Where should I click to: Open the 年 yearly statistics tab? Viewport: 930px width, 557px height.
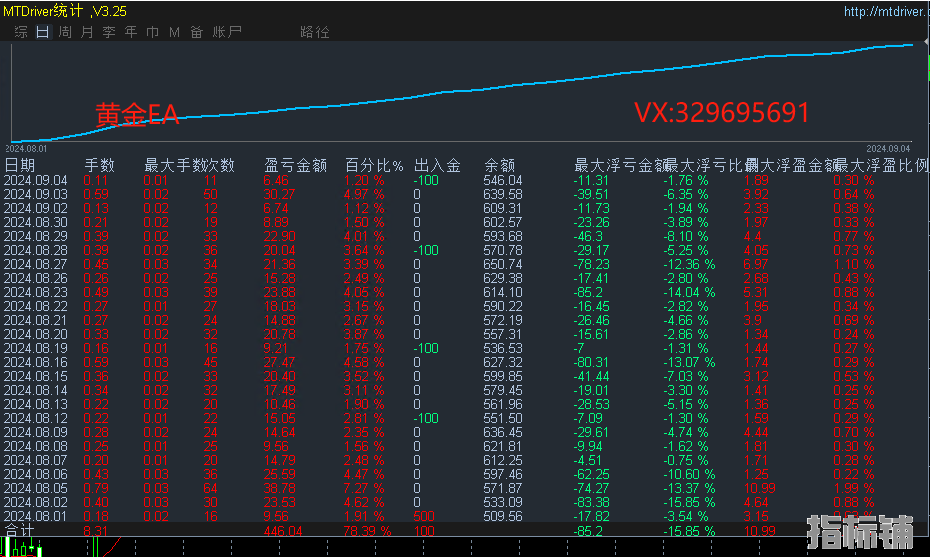(130, 32)
